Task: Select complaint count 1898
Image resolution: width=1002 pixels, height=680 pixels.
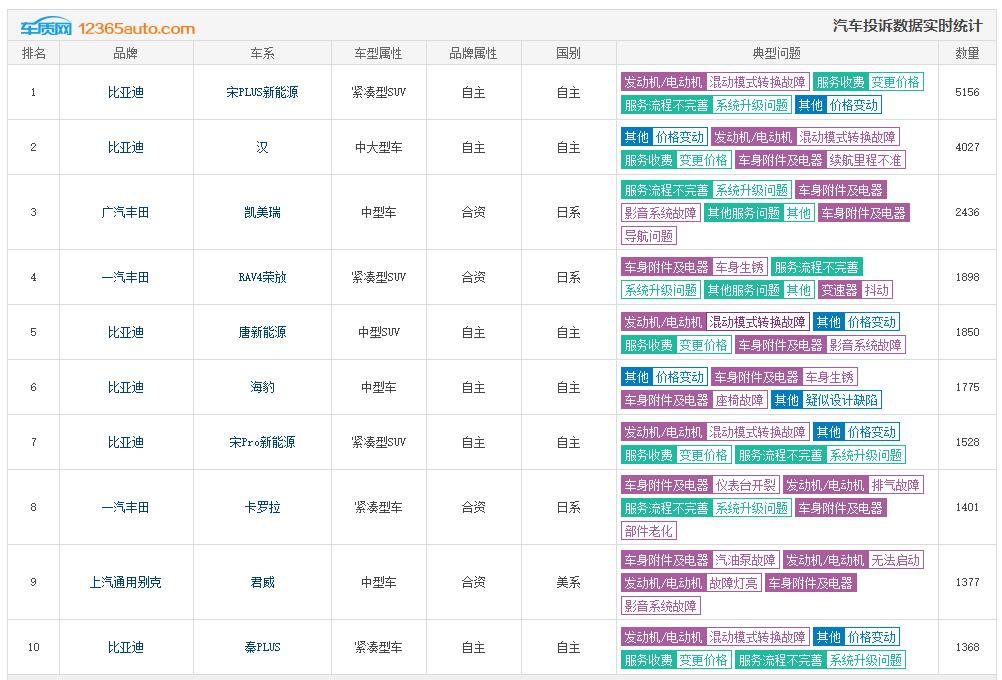Action: click(967, 277)
